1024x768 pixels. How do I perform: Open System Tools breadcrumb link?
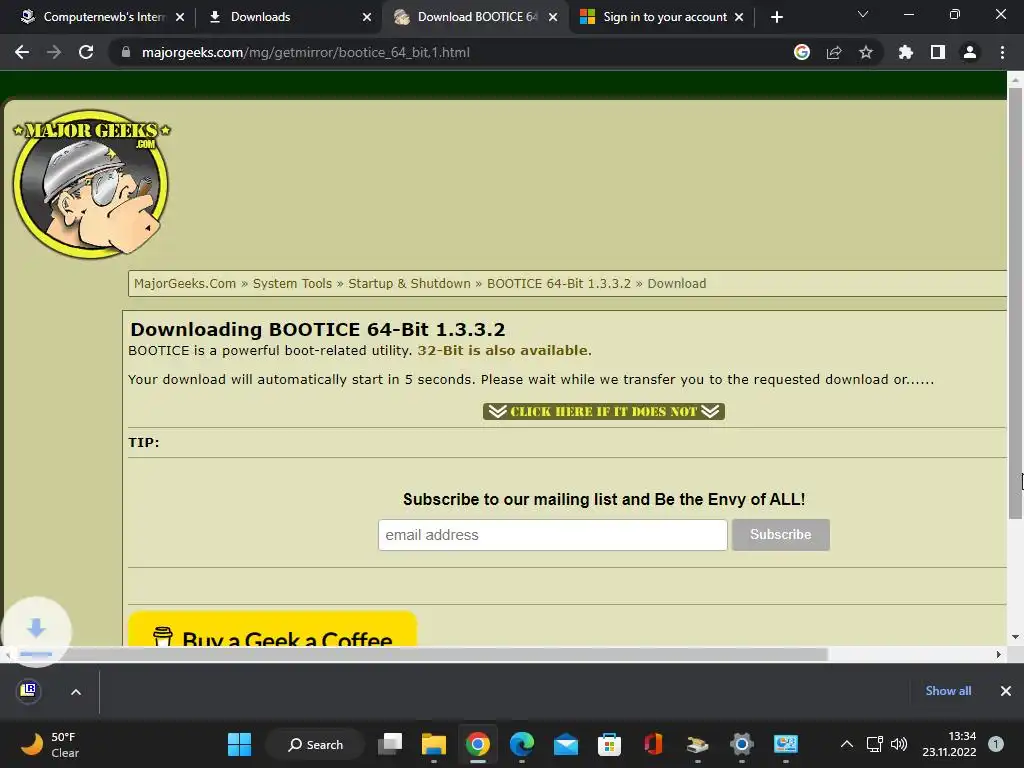tap(292, 283)
